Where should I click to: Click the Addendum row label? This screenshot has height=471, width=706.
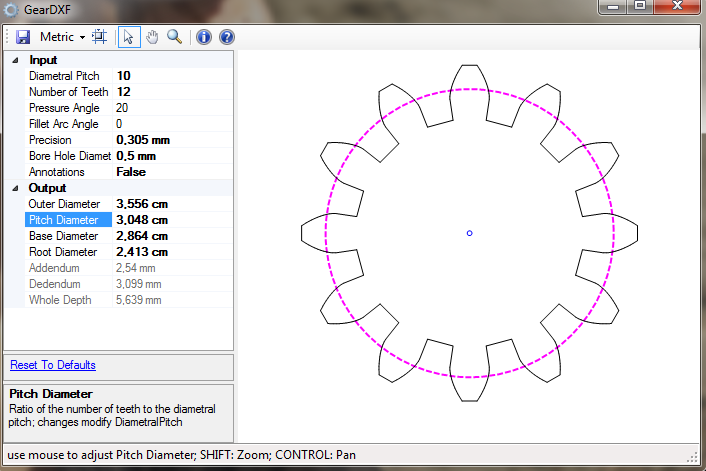pyautogui.click(x=54, y=268)
